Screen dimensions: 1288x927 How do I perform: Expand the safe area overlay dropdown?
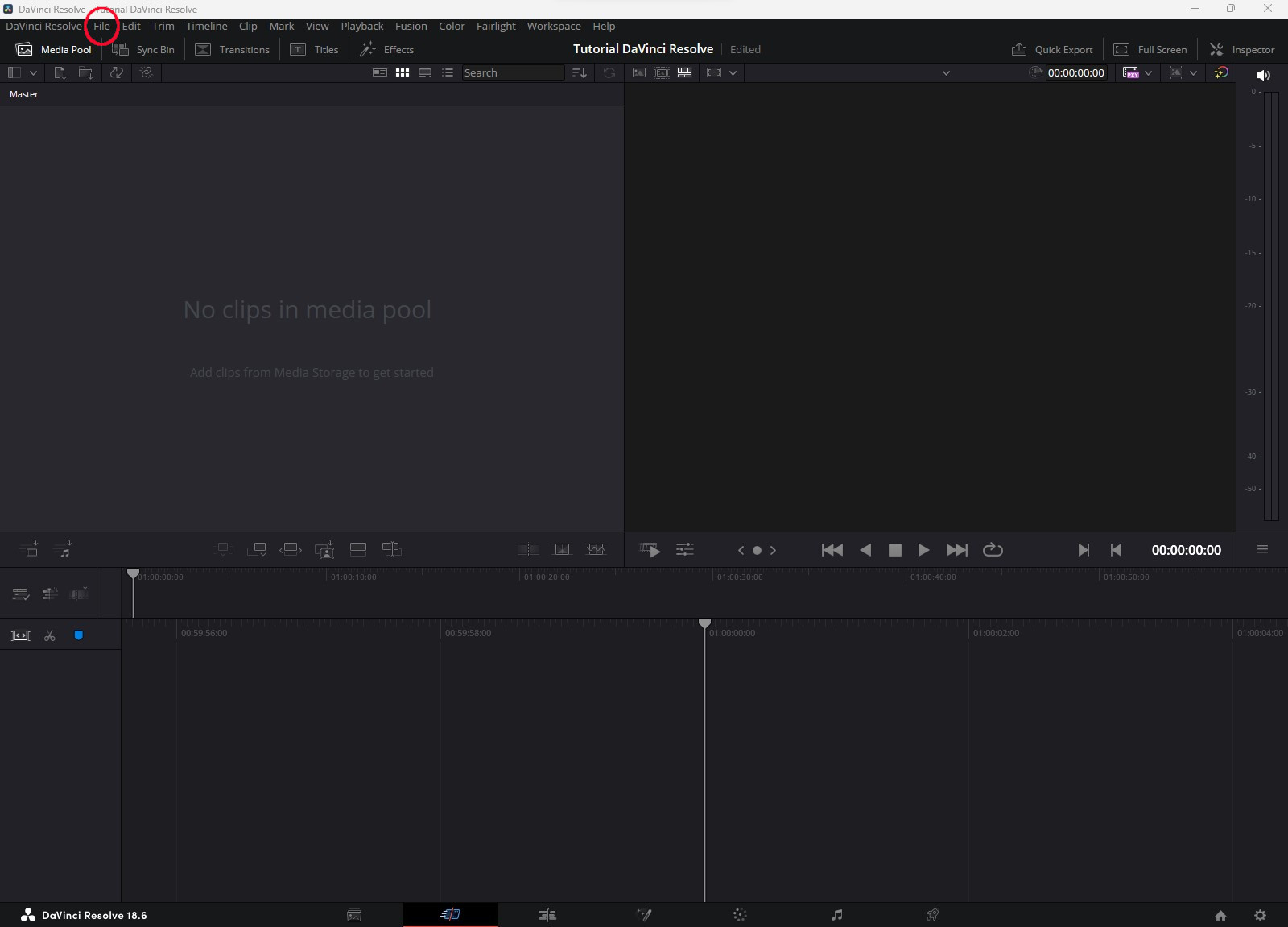coord(733,72)
